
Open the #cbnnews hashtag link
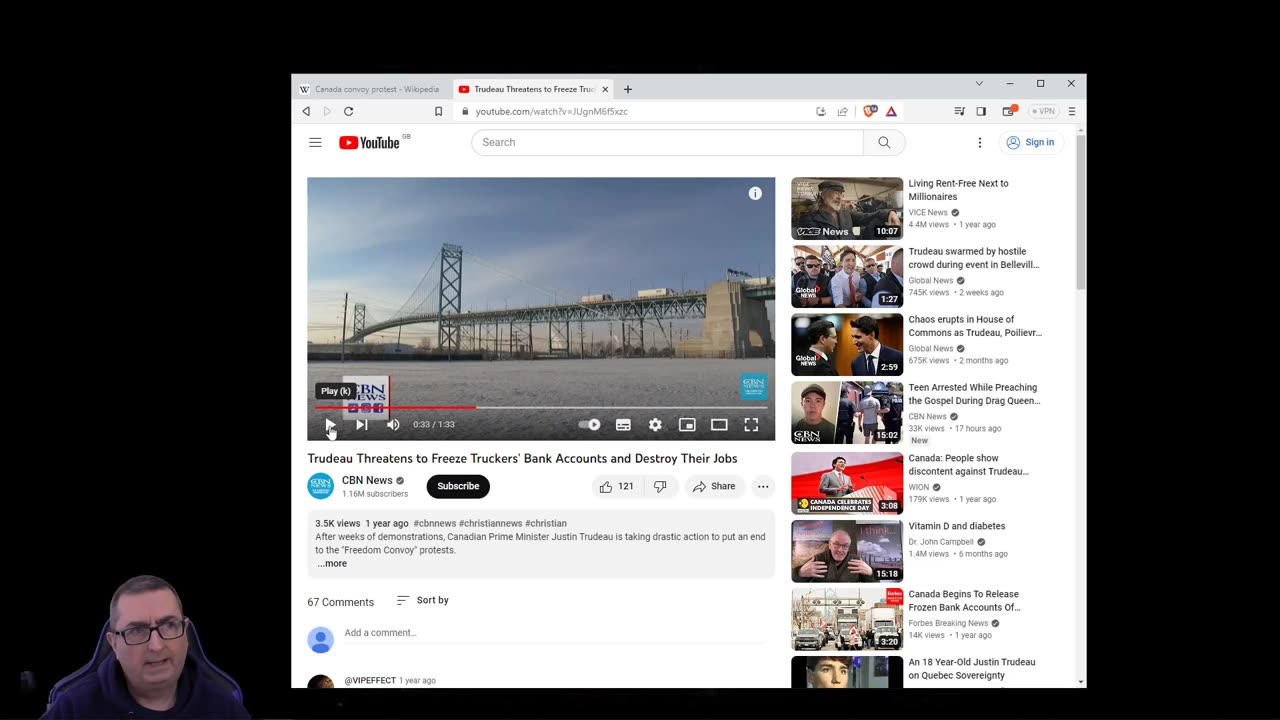435,523
